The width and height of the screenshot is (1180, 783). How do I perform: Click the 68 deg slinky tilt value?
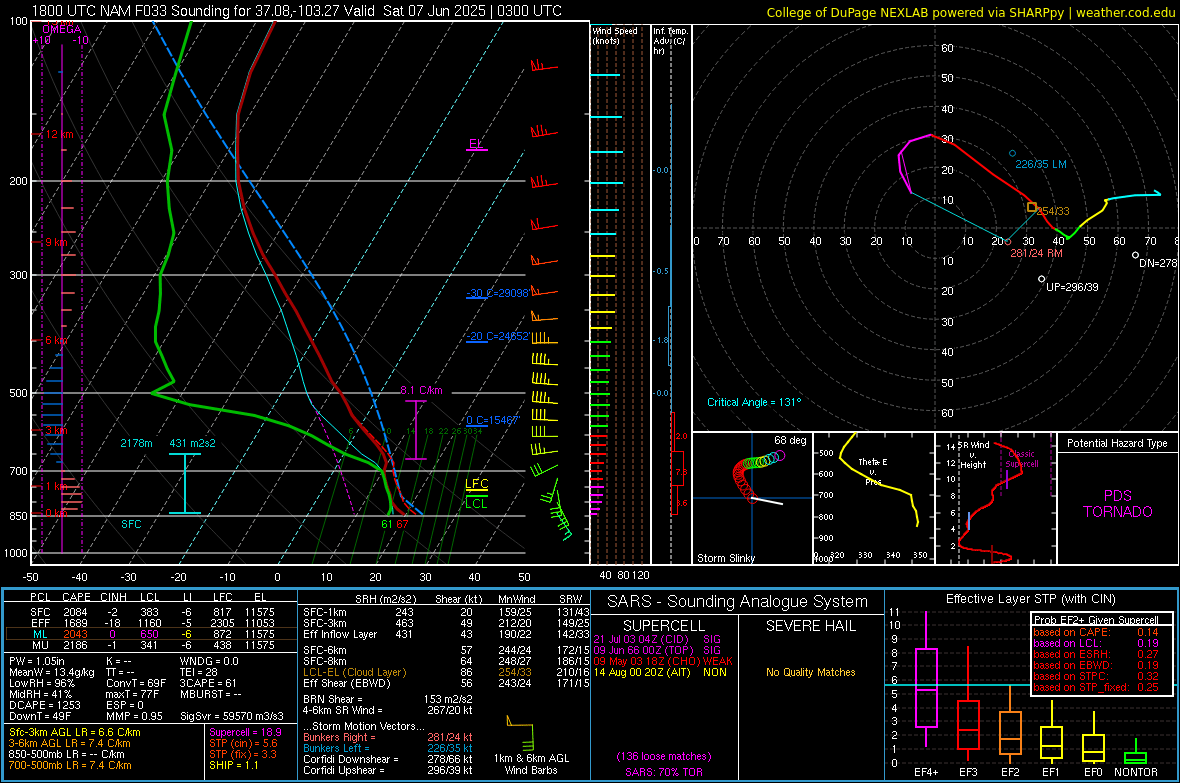pyautogui.click(x=790, y=440)
